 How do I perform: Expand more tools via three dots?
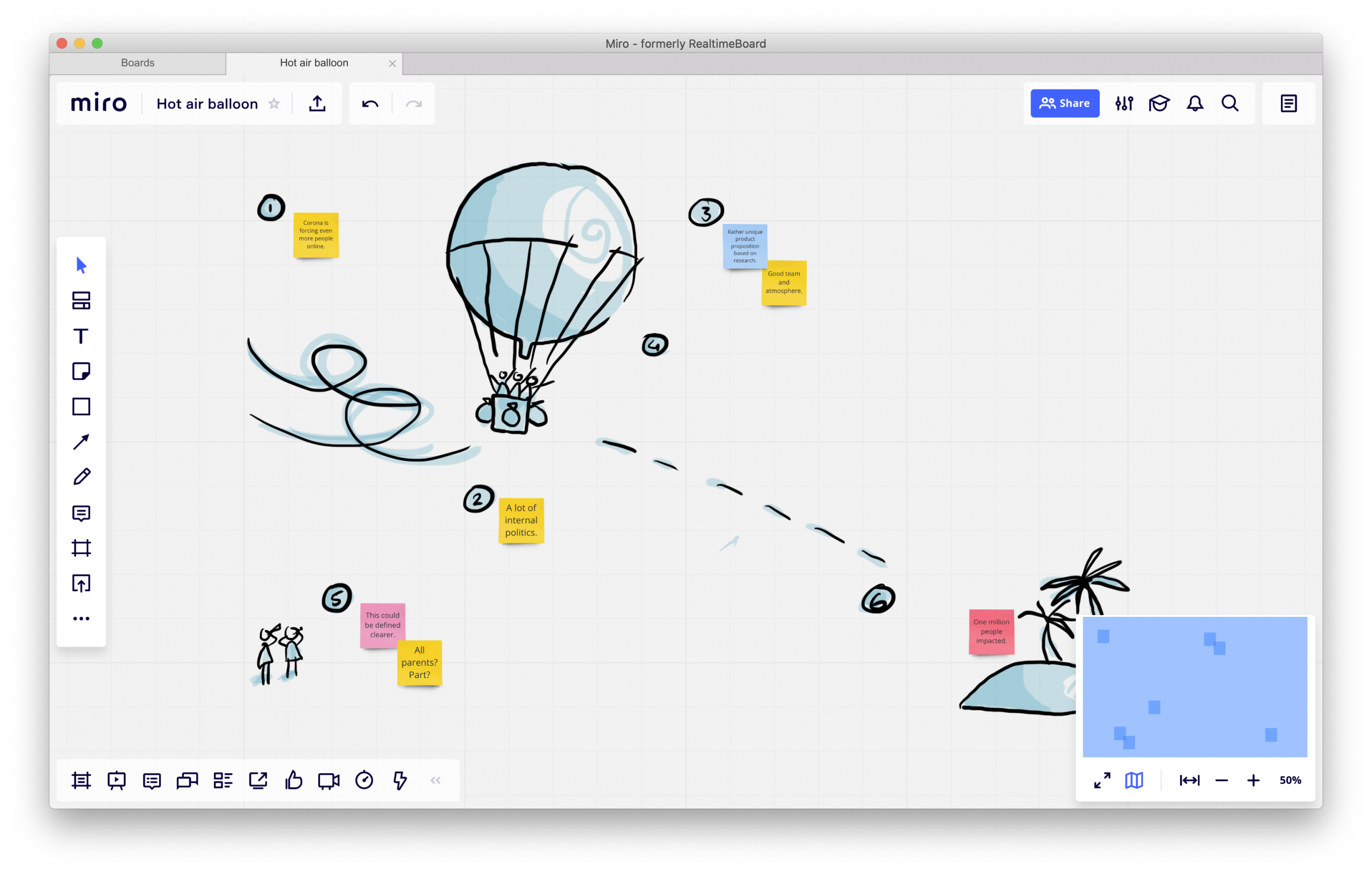point(81,618)
